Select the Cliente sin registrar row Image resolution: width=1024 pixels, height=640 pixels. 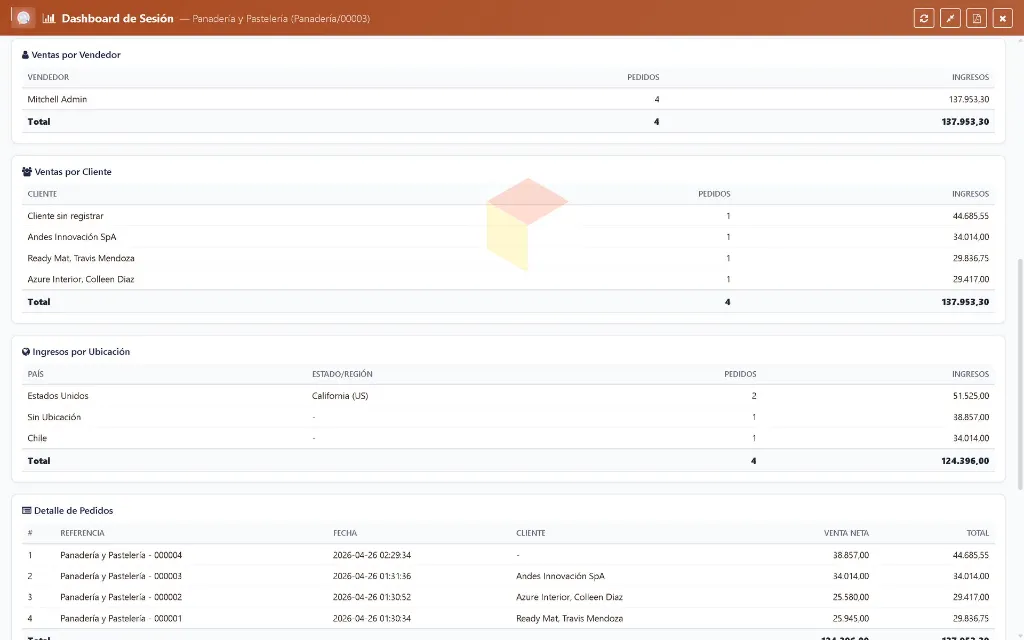(x=508, y=216)
